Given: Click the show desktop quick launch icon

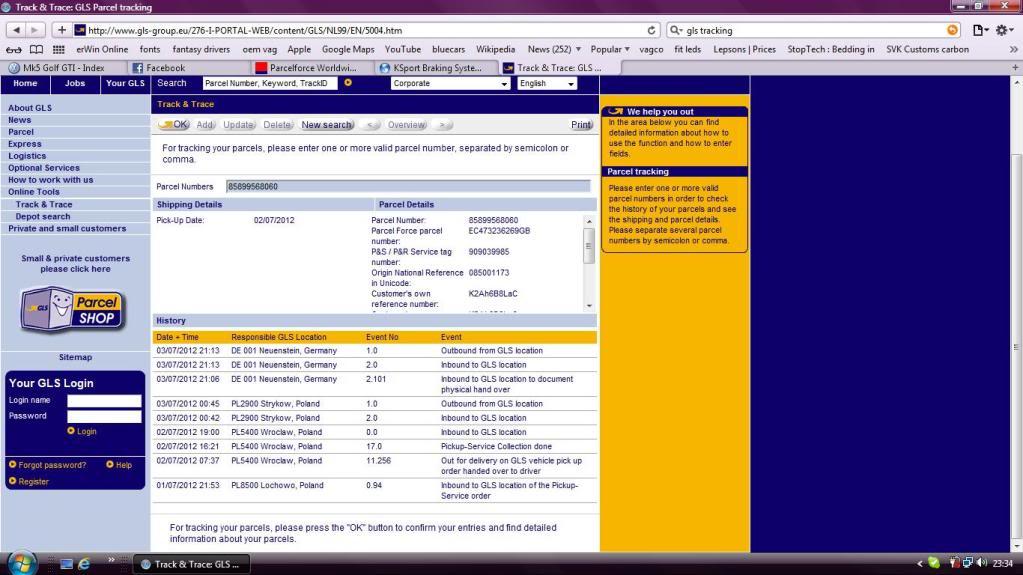Looking at the screenshot, I should (66, 564).
